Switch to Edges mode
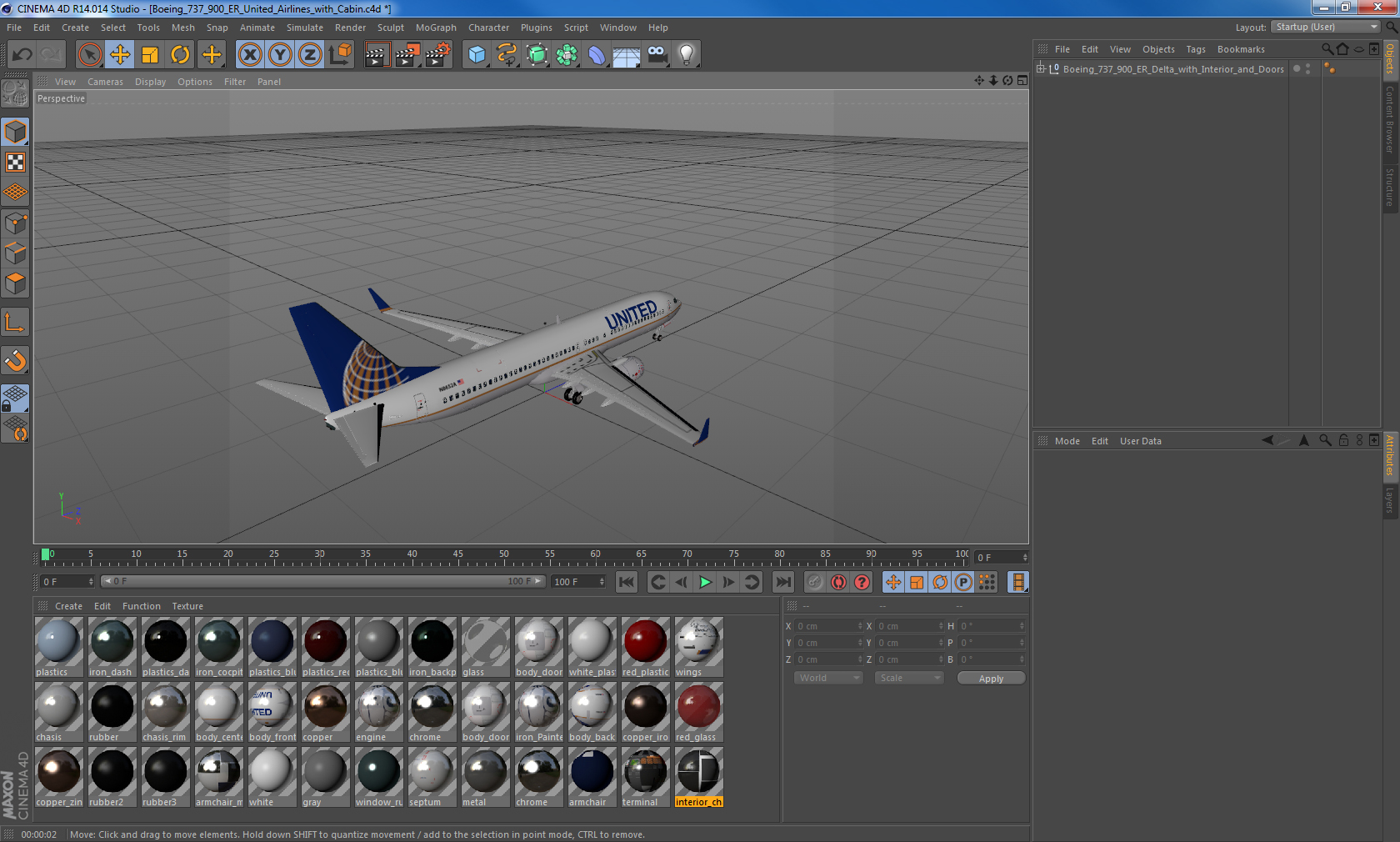 (x=15, y=253)
